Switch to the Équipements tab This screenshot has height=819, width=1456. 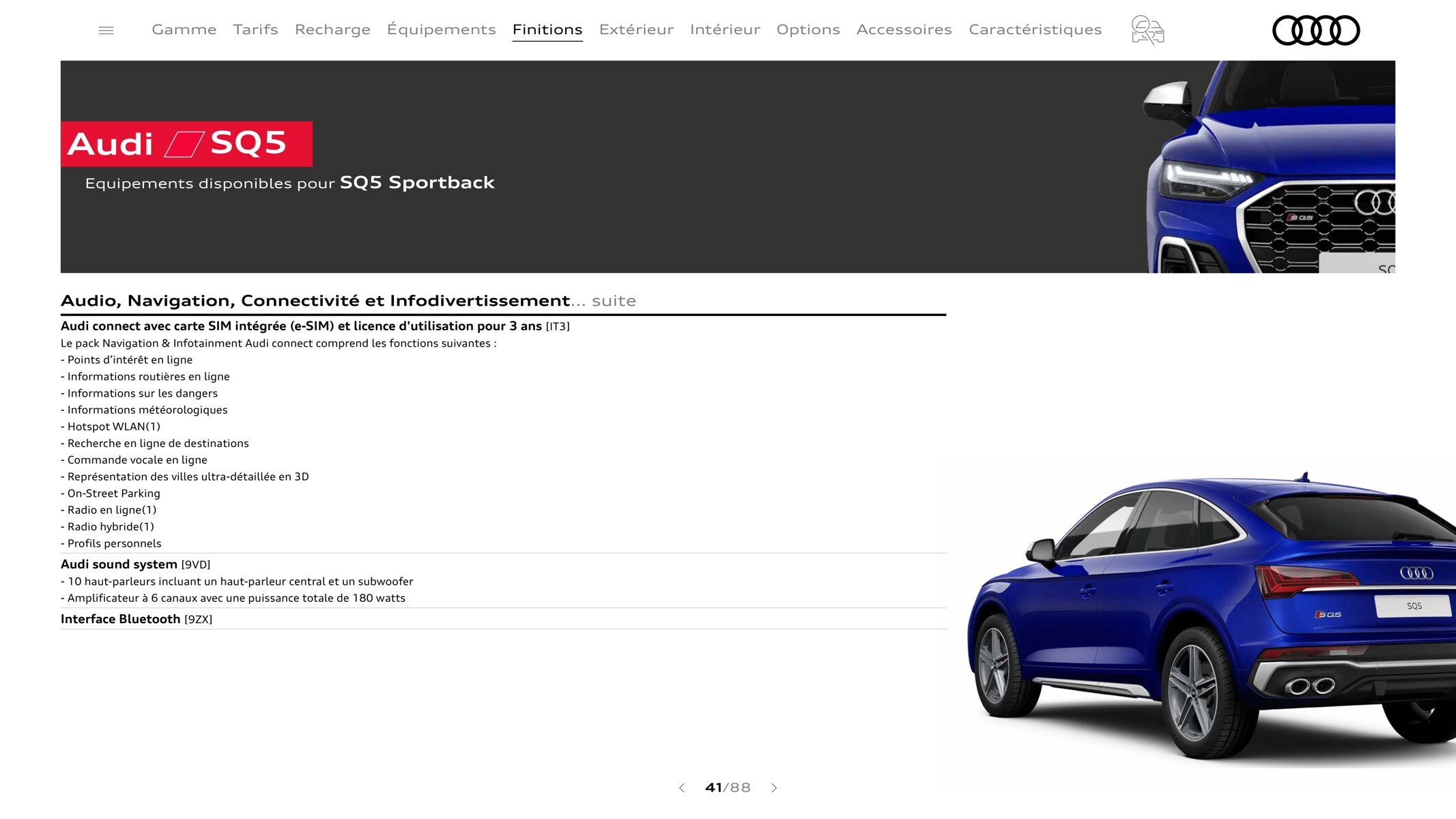[442, 29]
